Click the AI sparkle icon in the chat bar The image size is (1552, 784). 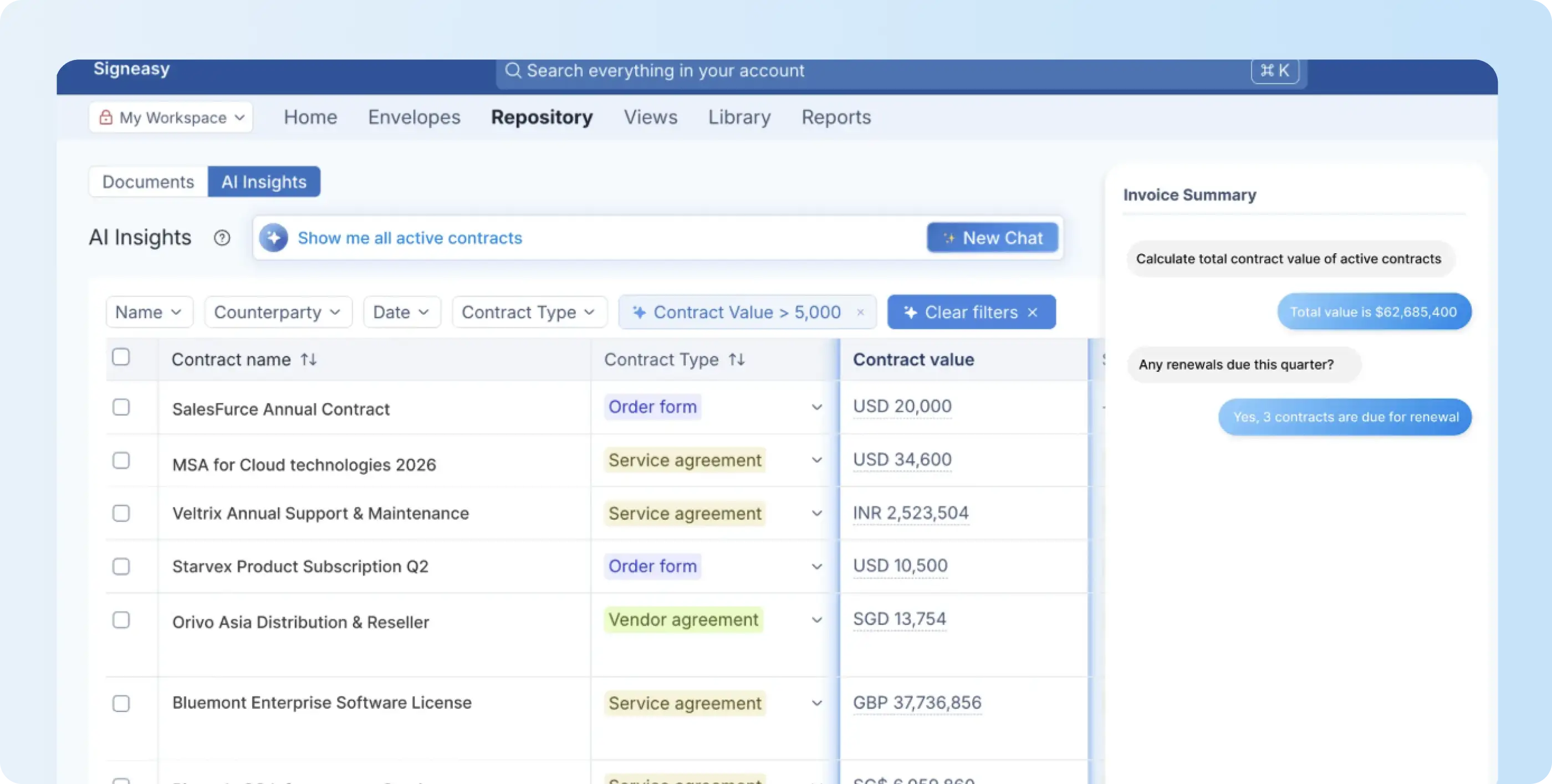click(x=273, y=238)
